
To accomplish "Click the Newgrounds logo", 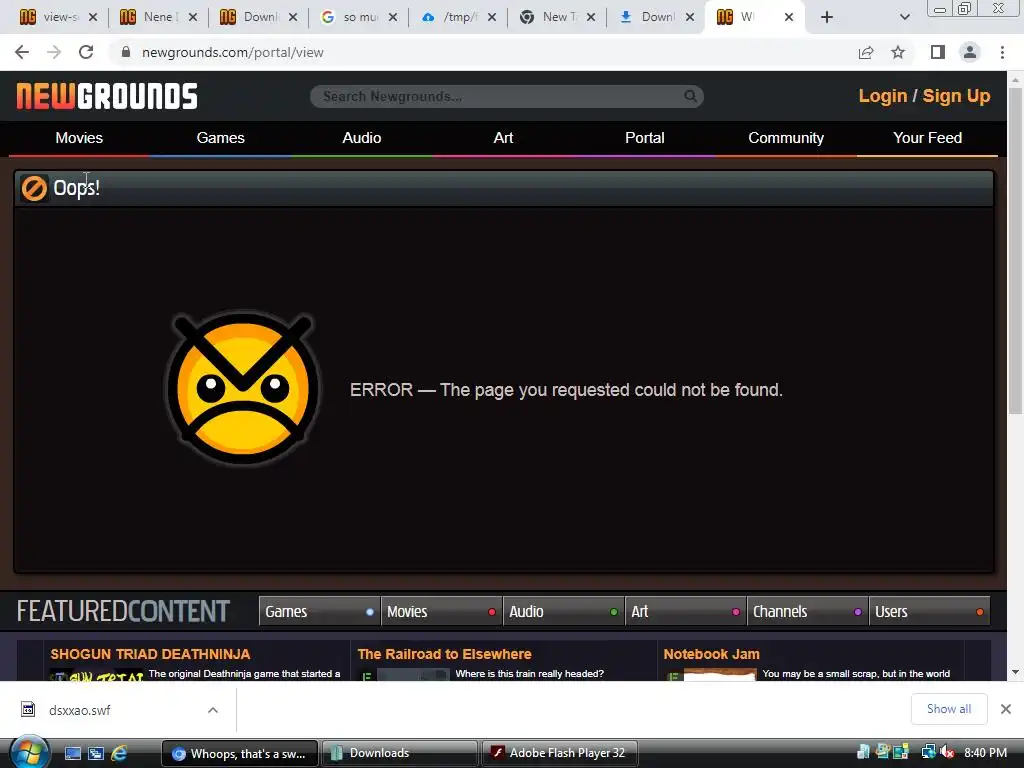I will pos(106,96).
